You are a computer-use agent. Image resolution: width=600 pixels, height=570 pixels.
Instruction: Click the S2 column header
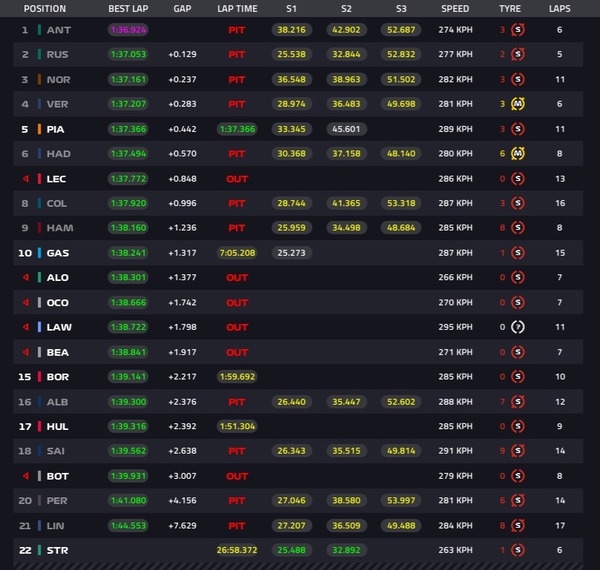click(x=346, y=9)
